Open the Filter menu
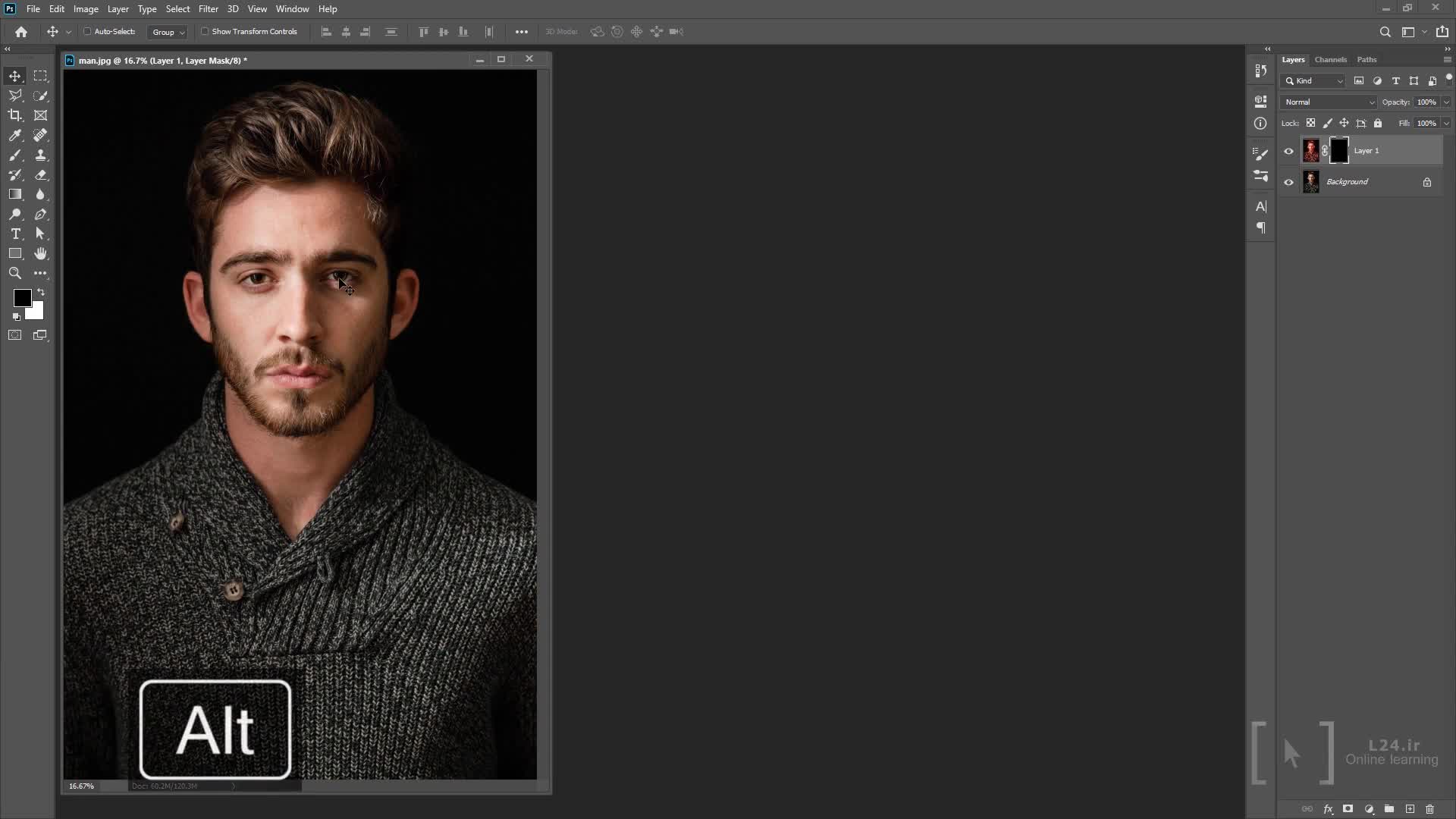1456x819 pixels. [x=208, y=9]
